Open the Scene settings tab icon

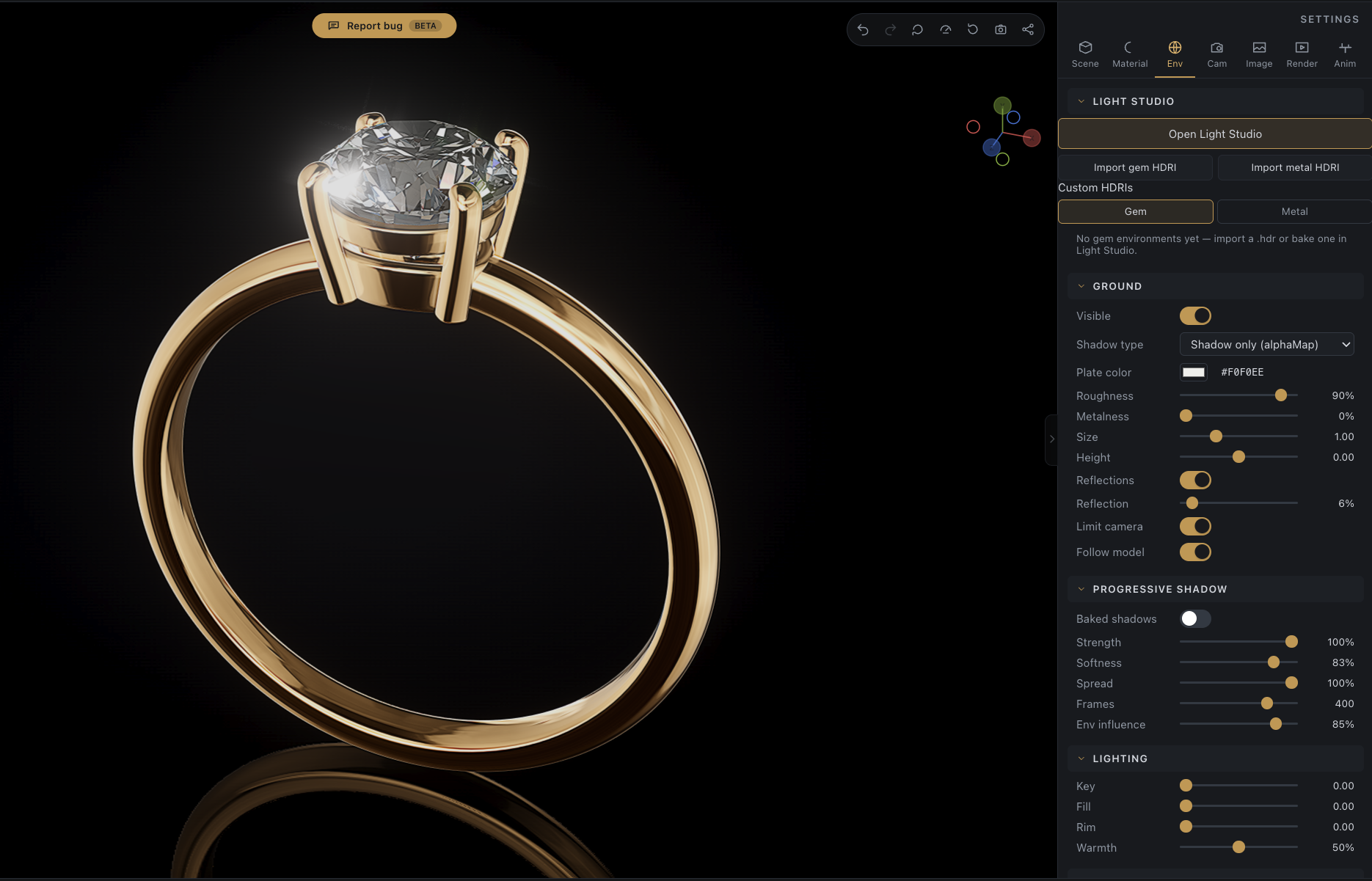(1085, 48)
